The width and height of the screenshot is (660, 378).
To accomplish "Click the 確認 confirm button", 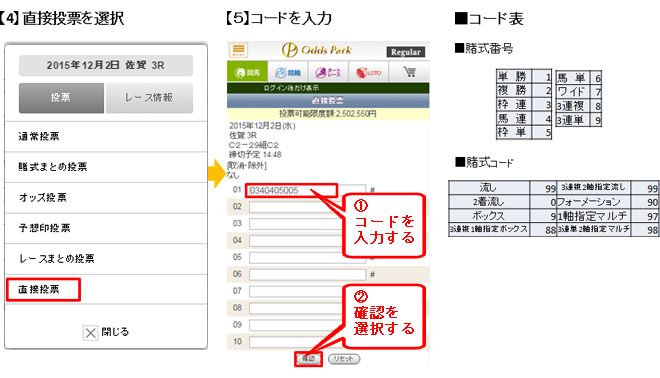I will [309, 359].
